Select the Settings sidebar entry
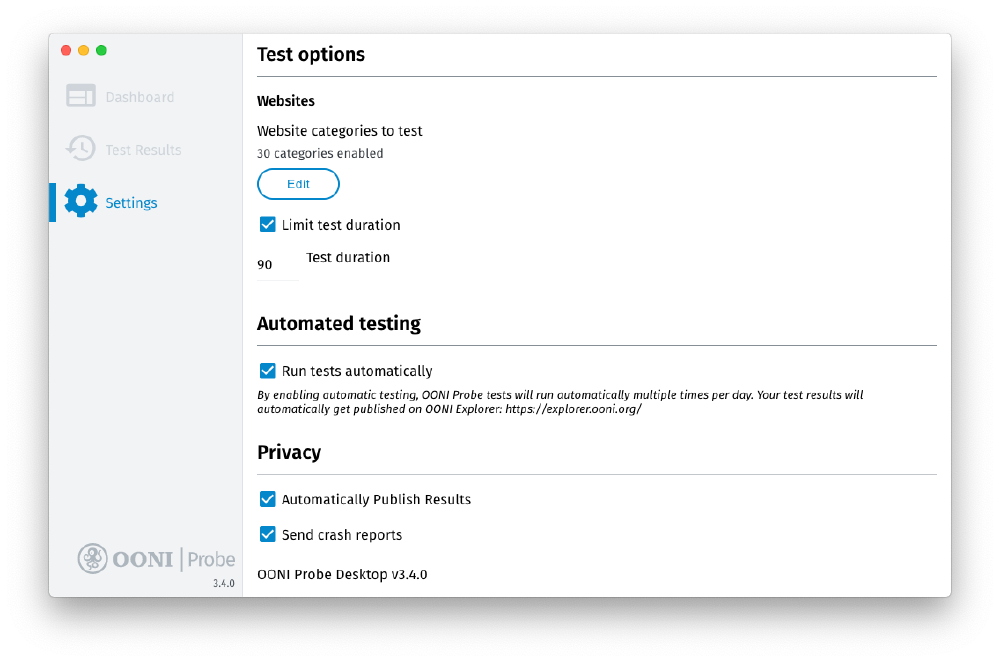 tap(131, 201)
